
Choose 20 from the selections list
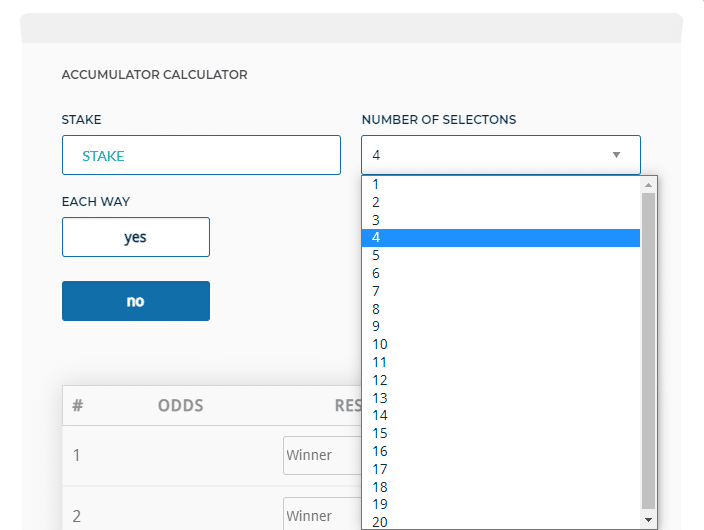[501, 521]
